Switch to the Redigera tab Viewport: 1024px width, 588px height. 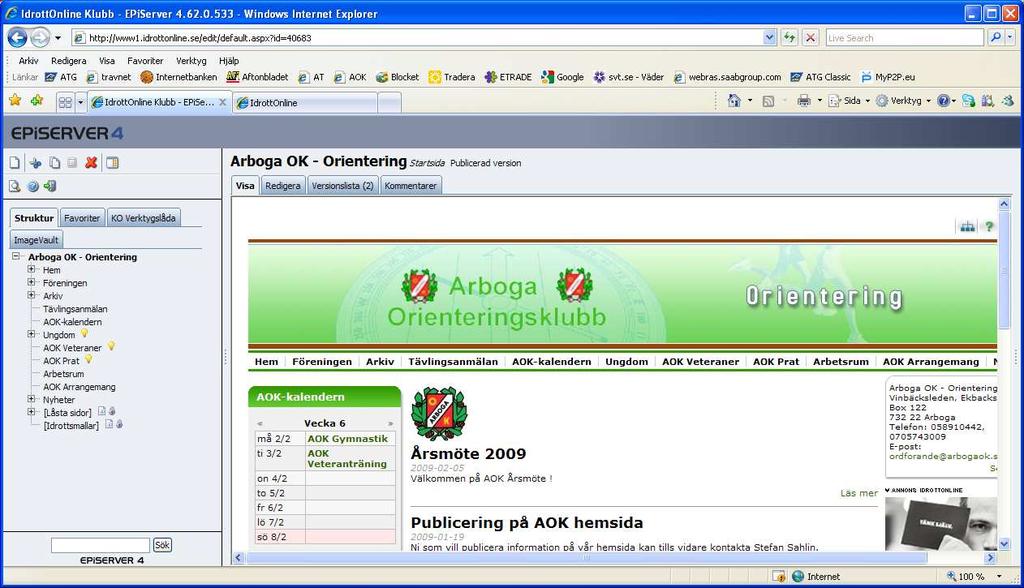(x=283, y=186)
